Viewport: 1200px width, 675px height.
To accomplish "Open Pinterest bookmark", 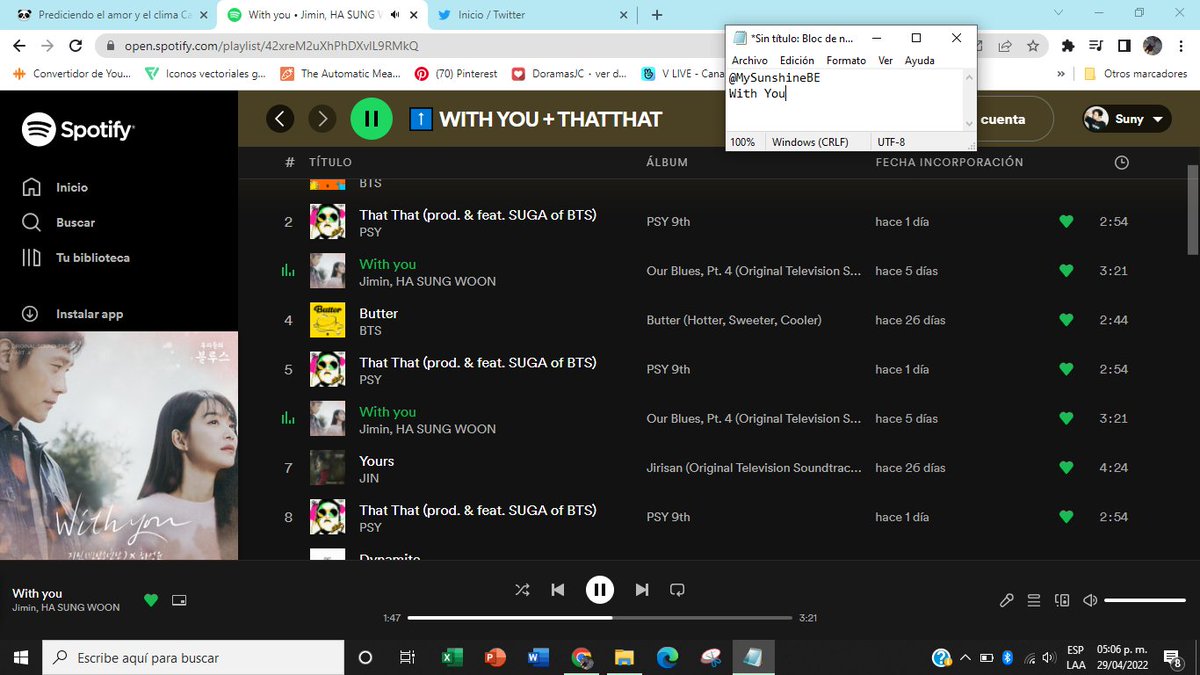I will (x=455, y=73).
